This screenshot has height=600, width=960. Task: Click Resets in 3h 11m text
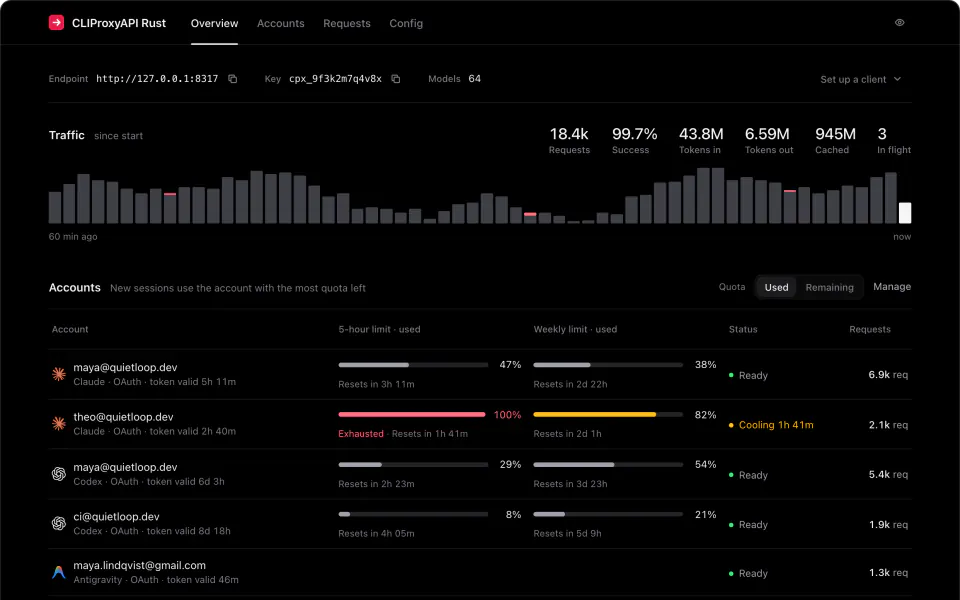pyautogui.click(x=376, y=384)
